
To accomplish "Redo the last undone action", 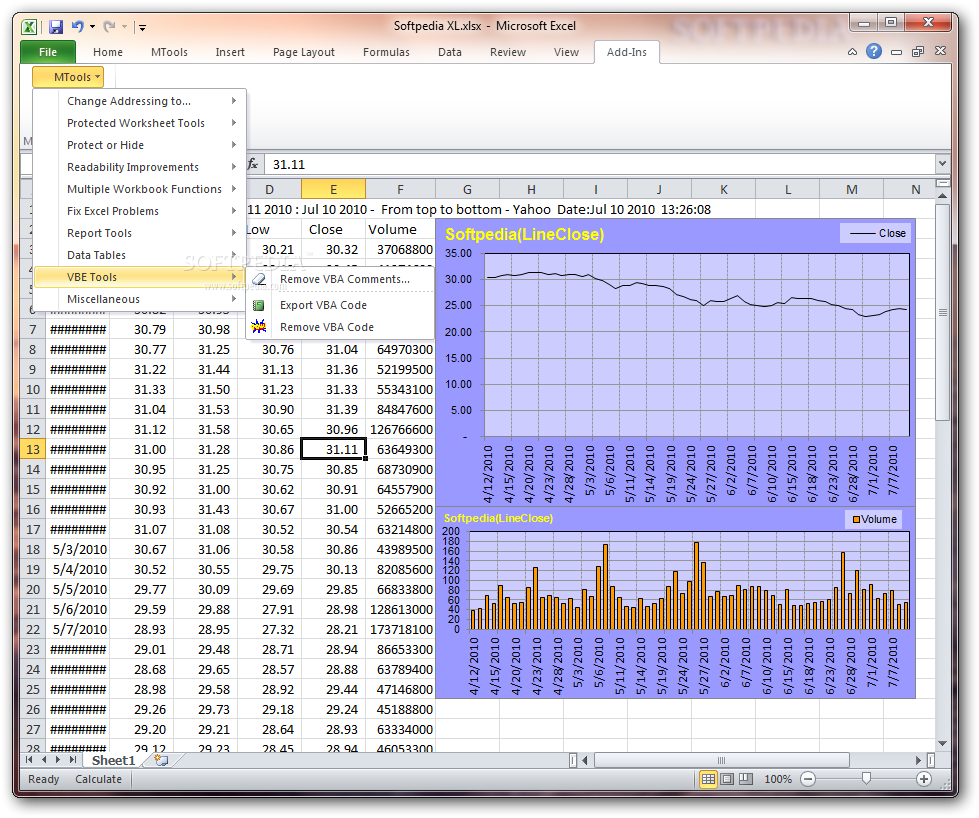I will 109,27.
